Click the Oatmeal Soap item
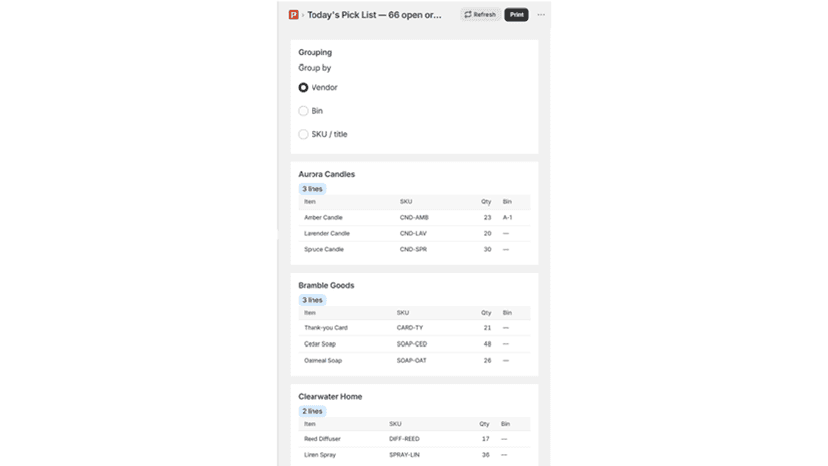828x466 pixels. pyautogui.click(x=323, y=361)
